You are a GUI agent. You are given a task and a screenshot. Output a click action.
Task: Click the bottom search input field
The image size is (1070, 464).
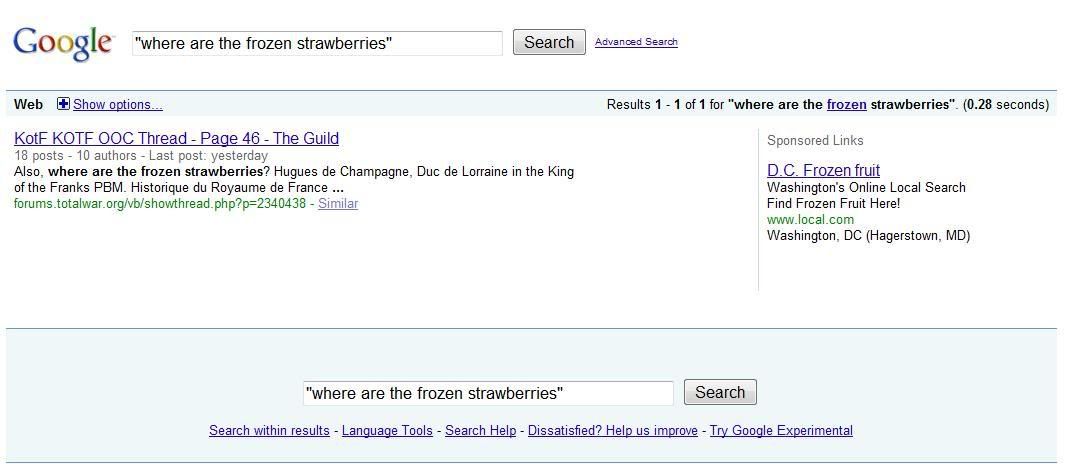[x=489, y=394]
